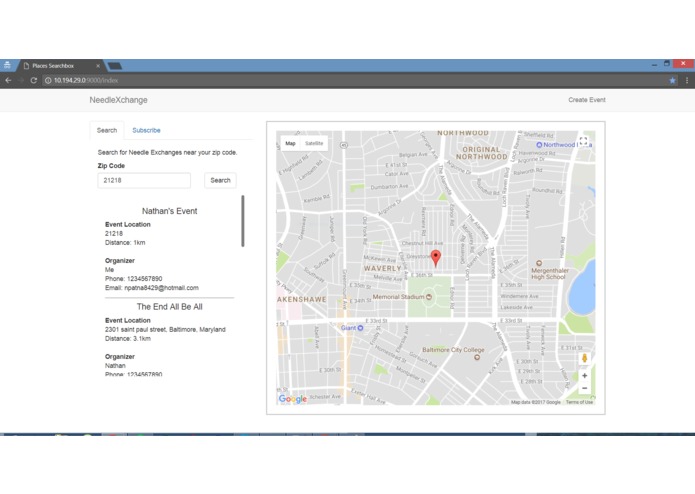Click the Google logo on the map
695x494 pixels.
point(293,399)
